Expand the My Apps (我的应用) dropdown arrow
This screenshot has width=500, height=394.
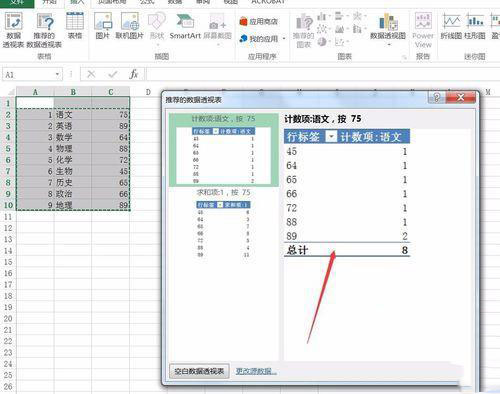click(x=284, y=39)
